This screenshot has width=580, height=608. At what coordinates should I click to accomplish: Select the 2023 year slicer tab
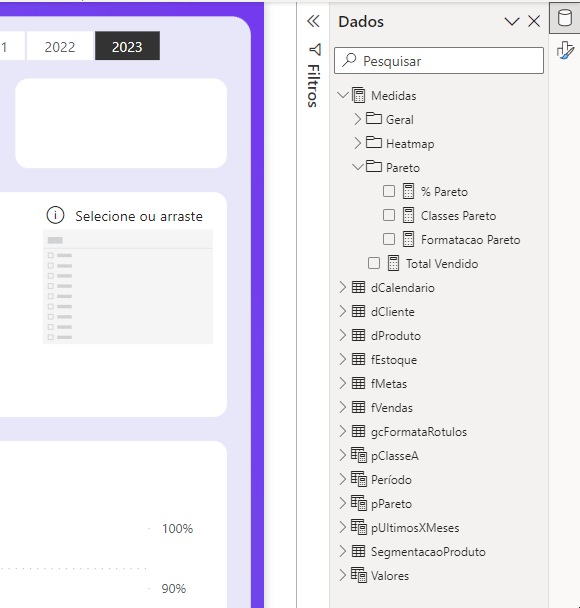click(128, 46)
